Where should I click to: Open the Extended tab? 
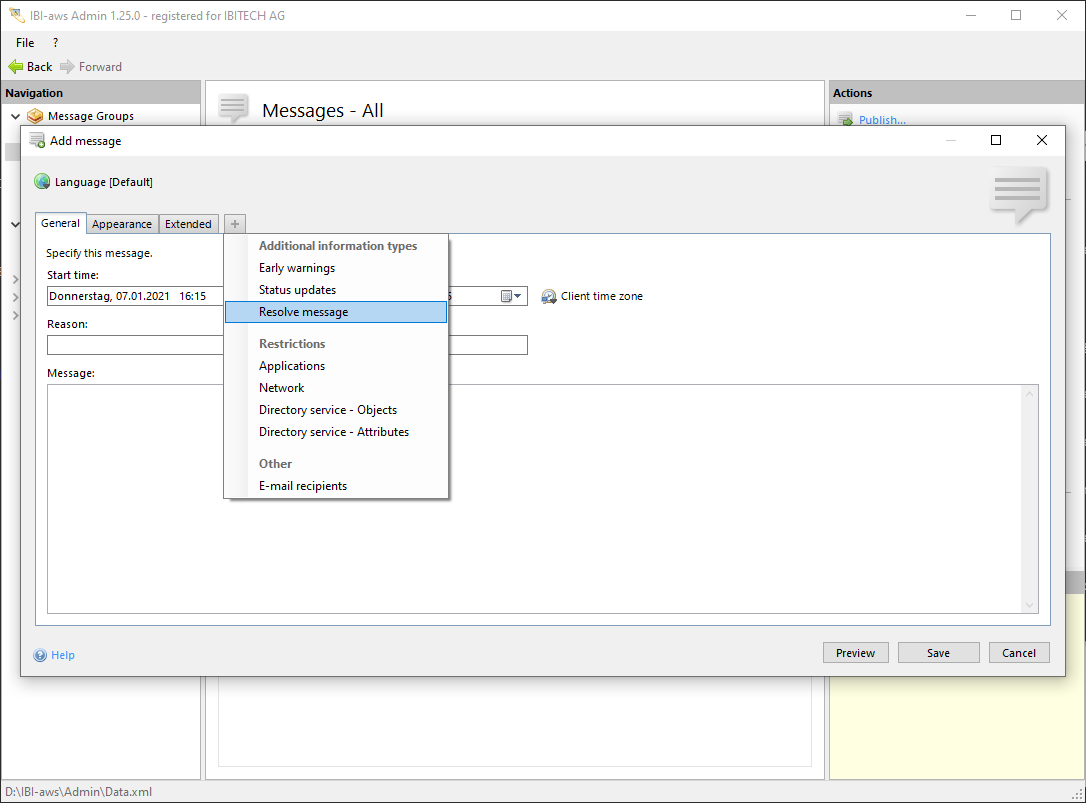(188, 224)
